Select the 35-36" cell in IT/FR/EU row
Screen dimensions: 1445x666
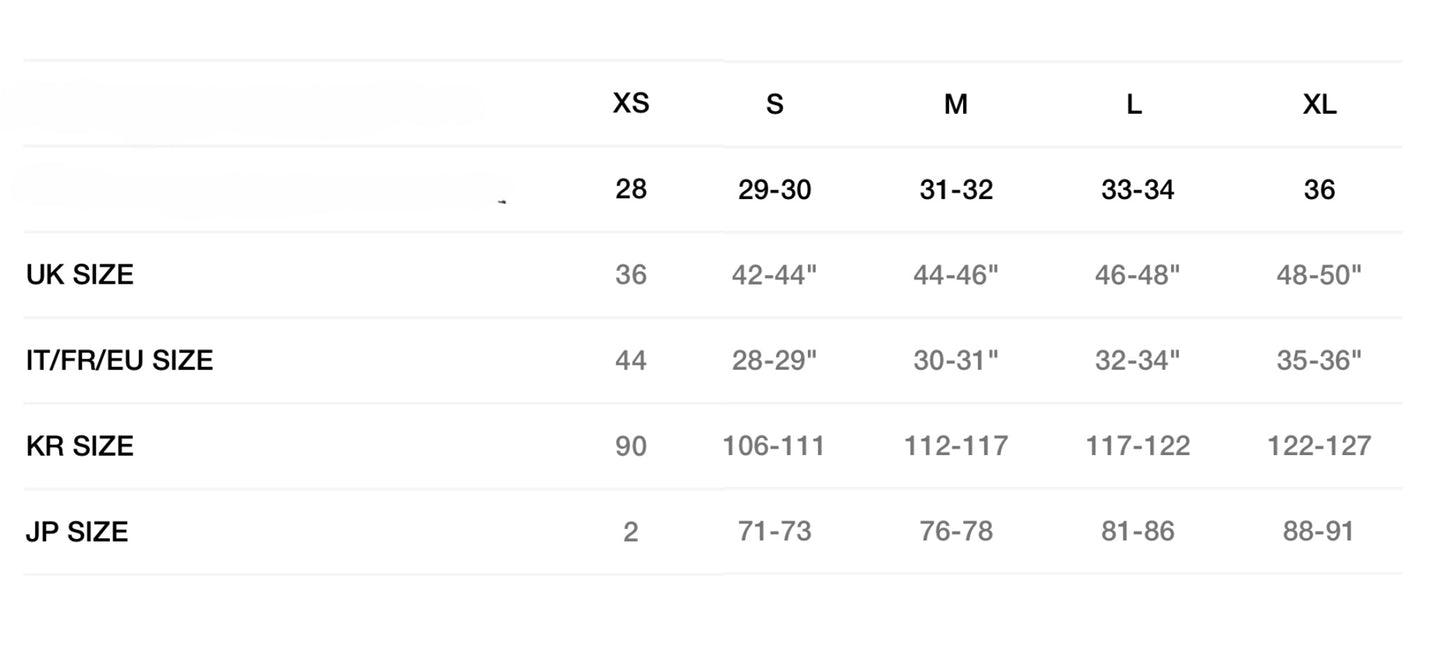click(1319, 360)
